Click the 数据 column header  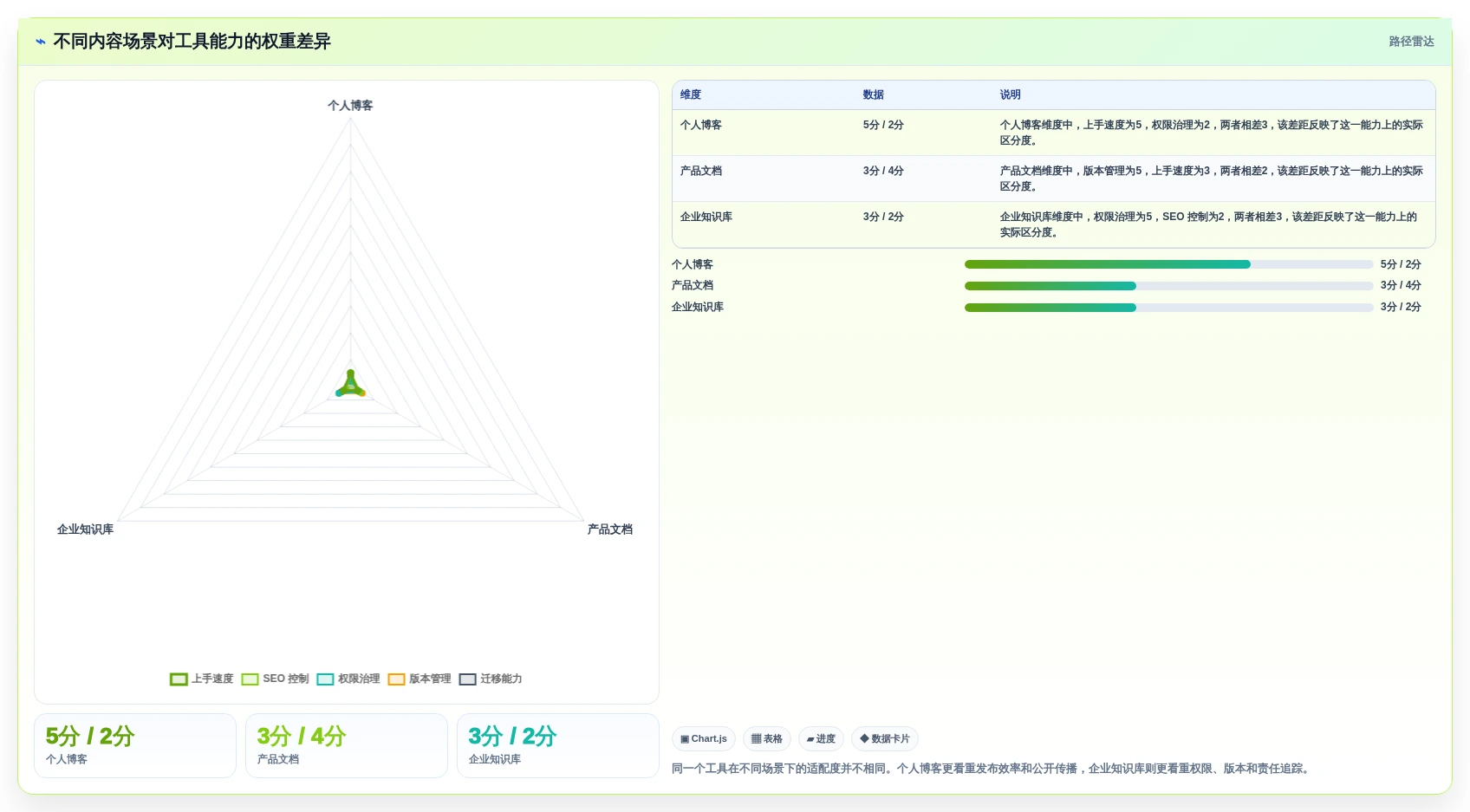[x=874, y=95]
